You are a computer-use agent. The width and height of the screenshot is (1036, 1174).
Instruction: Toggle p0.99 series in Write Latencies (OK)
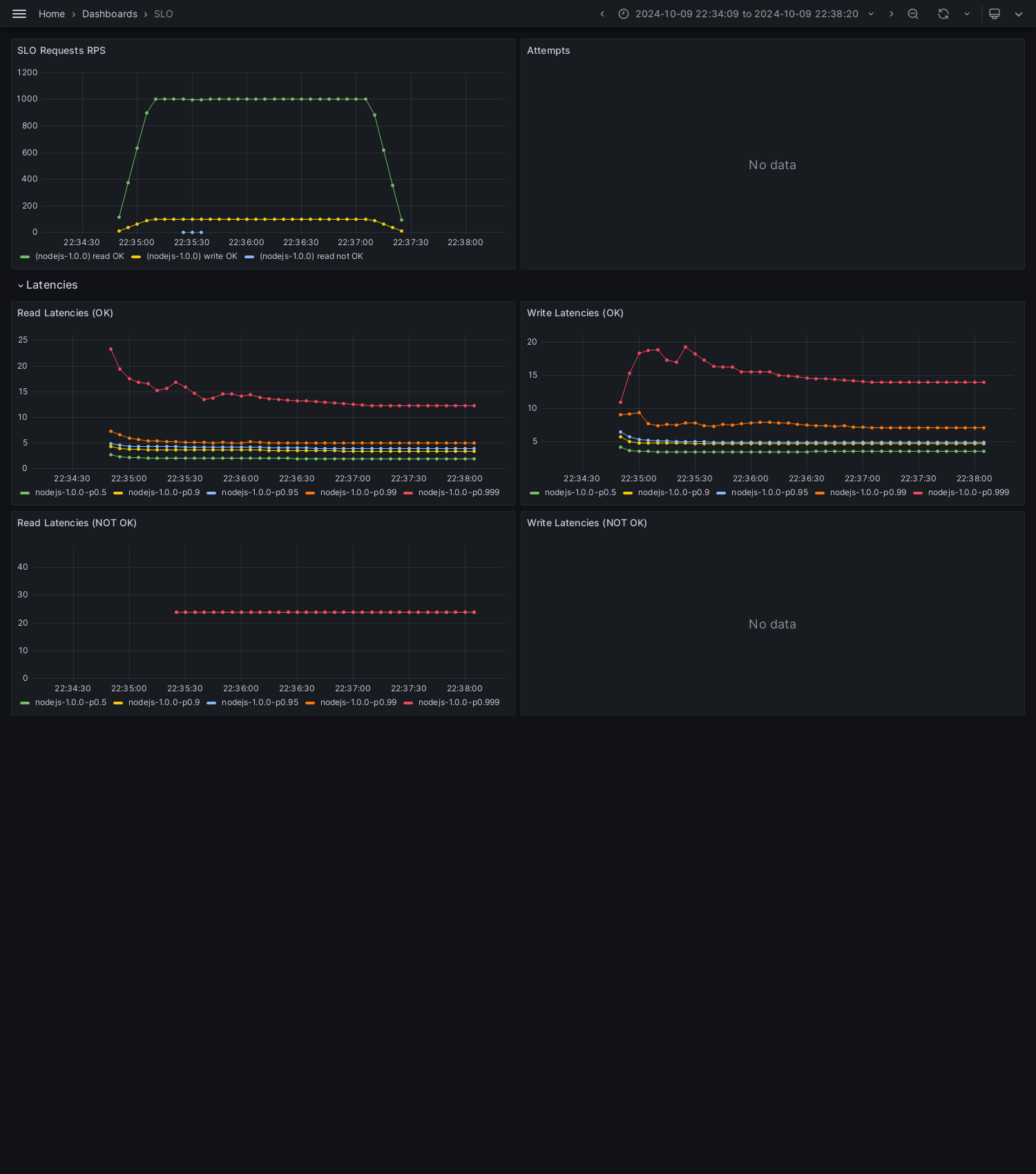click(x=868, y=492)
